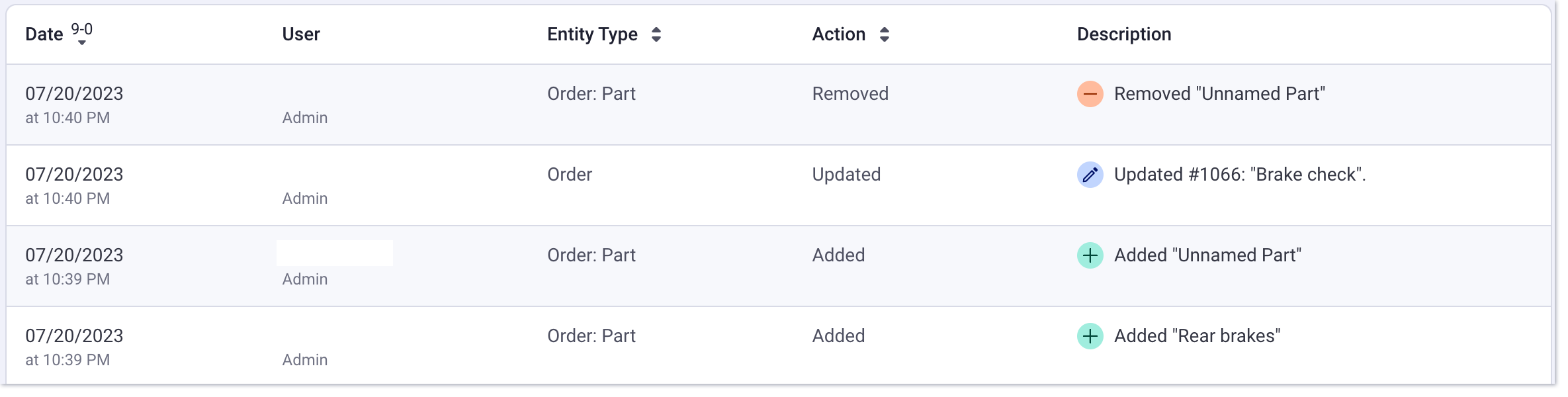Click the Date column header
The height and width of the screenshot is (397, 1568).
44,34
